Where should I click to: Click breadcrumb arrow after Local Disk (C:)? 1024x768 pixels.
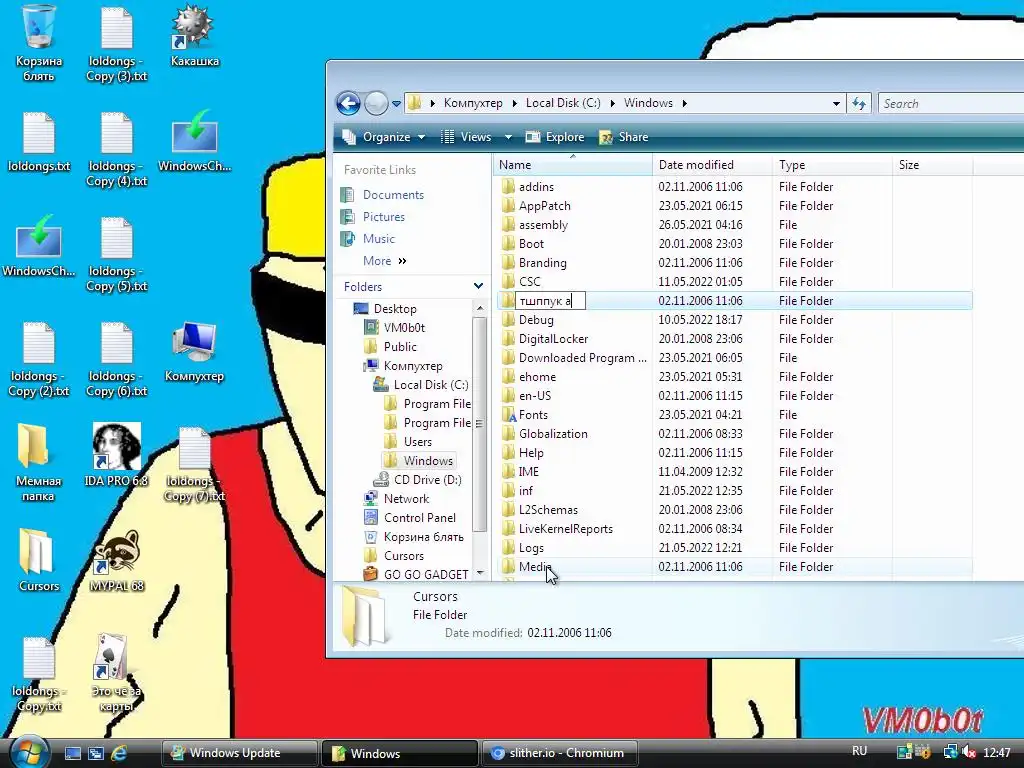pos(613,103)
